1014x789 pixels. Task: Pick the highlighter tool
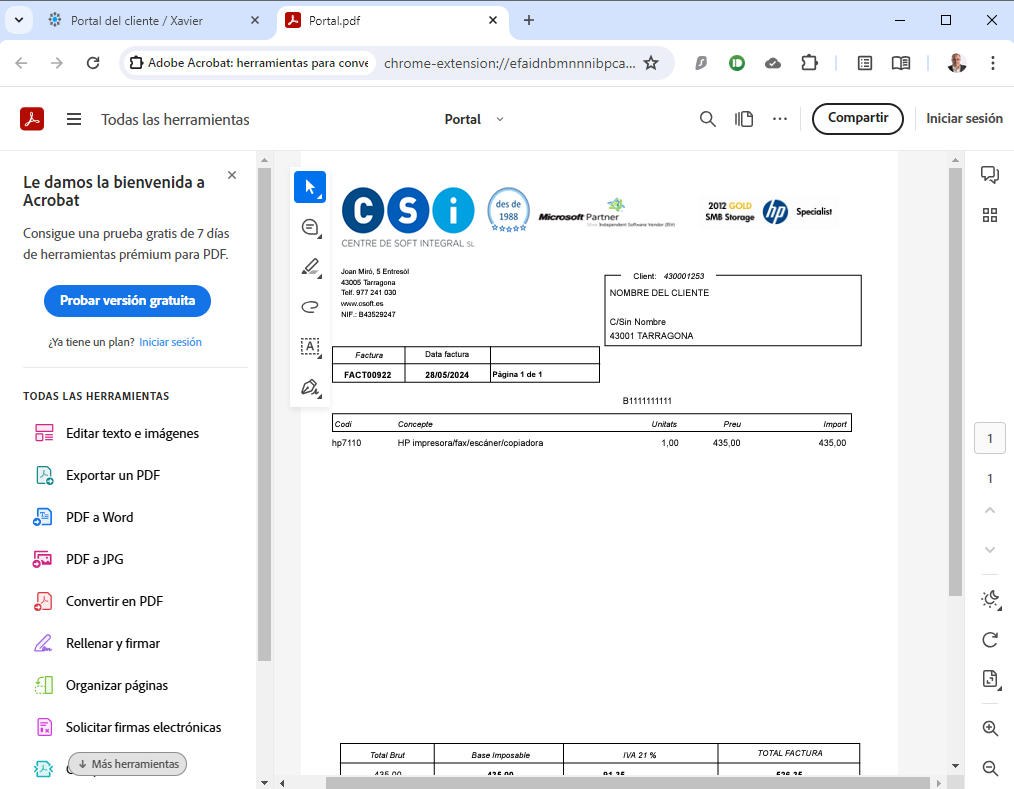[x=310, y=267]
